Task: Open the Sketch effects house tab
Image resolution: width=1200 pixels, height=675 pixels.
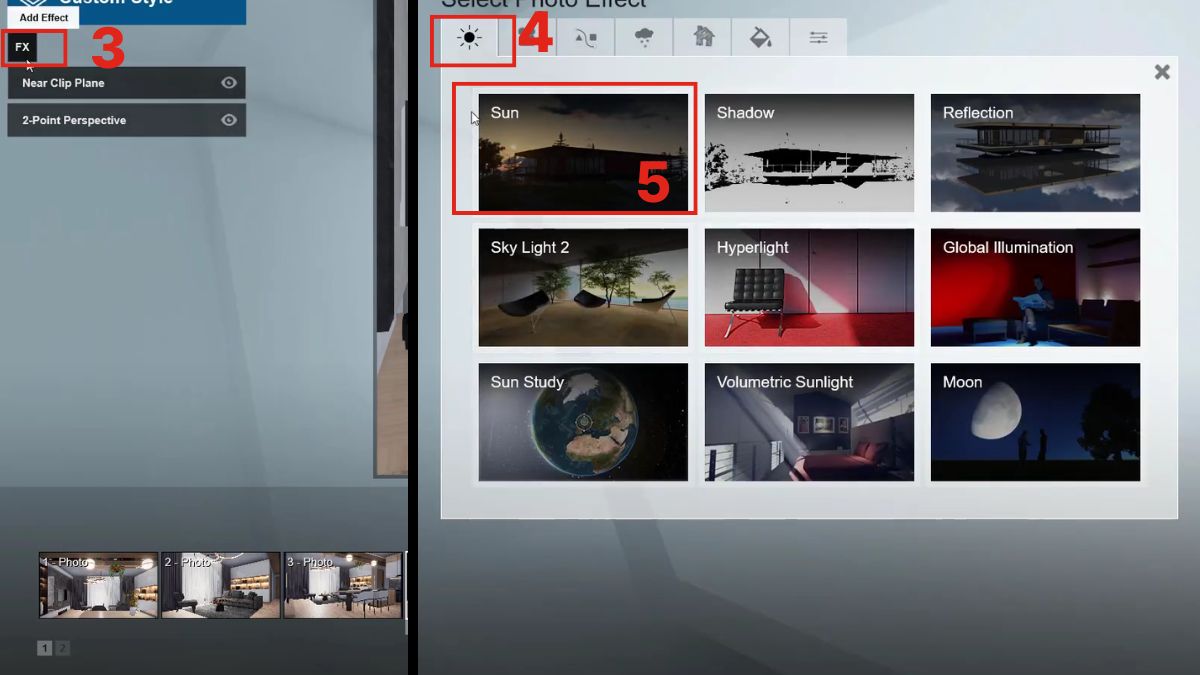Action: (x=703, y=38)
